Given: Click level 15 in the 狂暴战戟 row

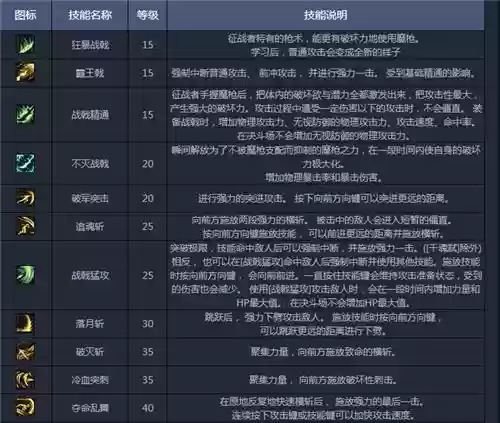Looking at the screenshot, I should pyautogui.click(x=148, y=45).
